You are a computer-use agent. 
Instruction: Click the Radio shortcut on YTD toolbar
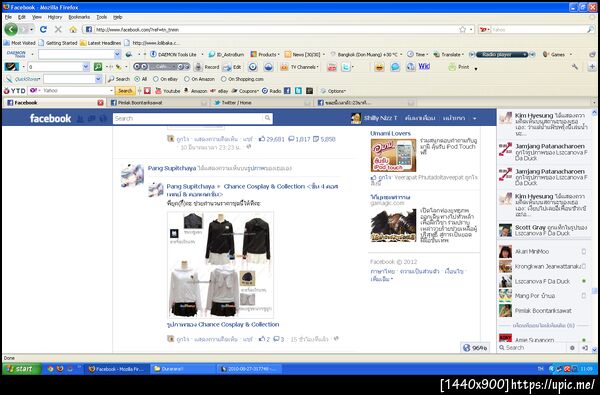[272, 91]
